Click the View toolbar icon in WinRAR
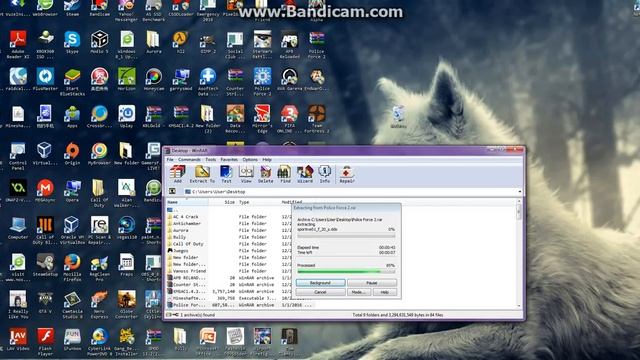The image size is (640, 360). tap(246, 174)
